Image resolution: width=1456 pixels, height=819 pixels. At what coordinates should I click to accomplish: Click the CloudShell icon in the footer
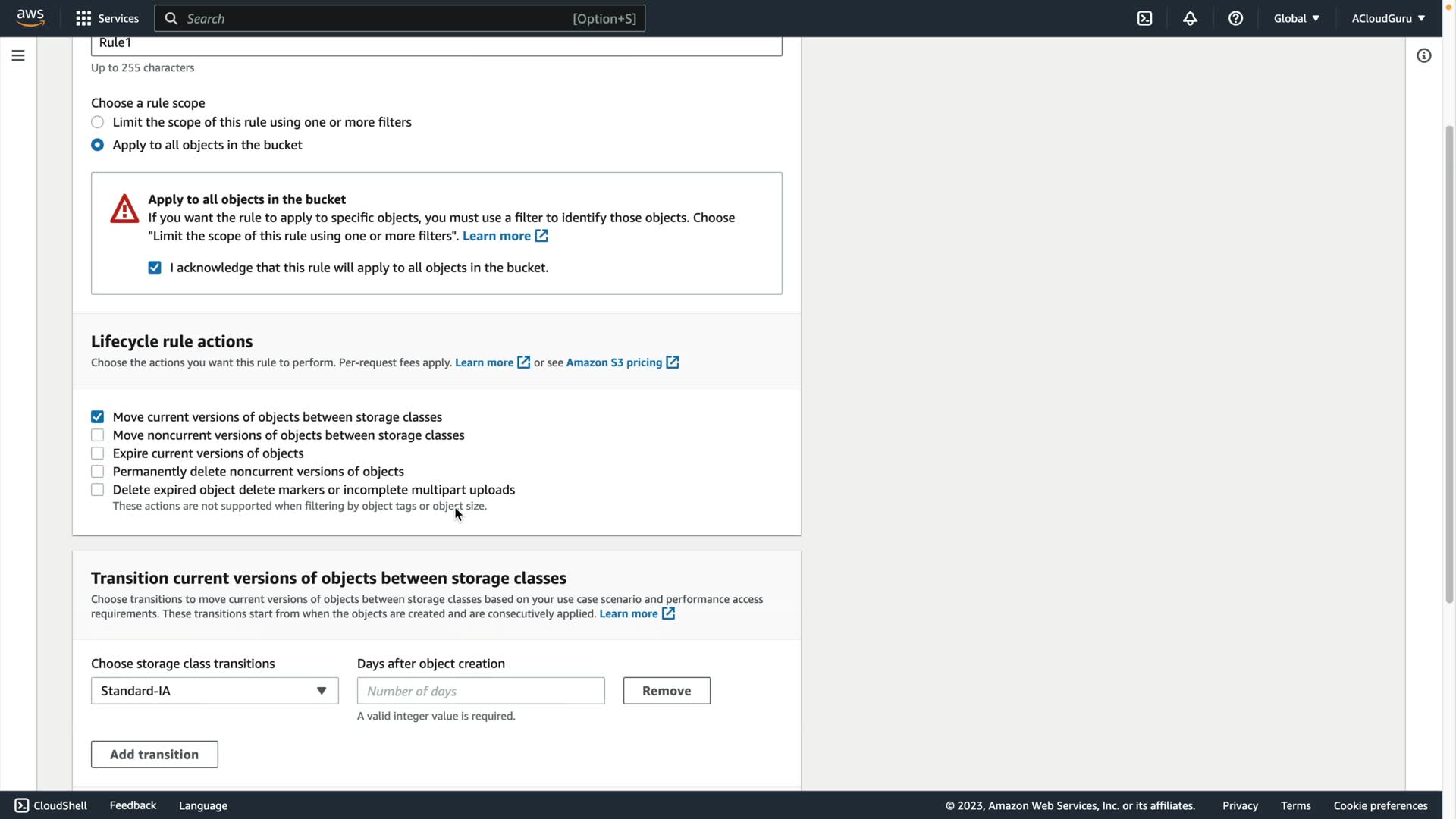(22, 805)
